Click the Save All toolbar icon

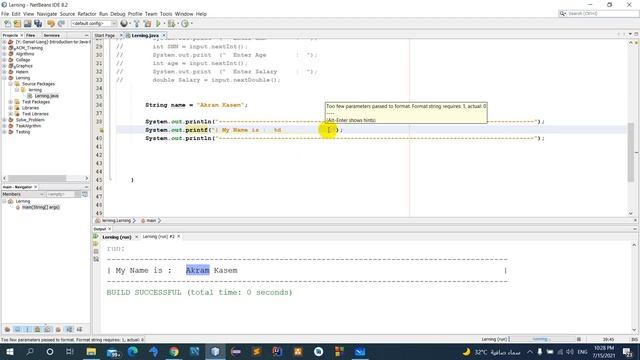[38, 24]
